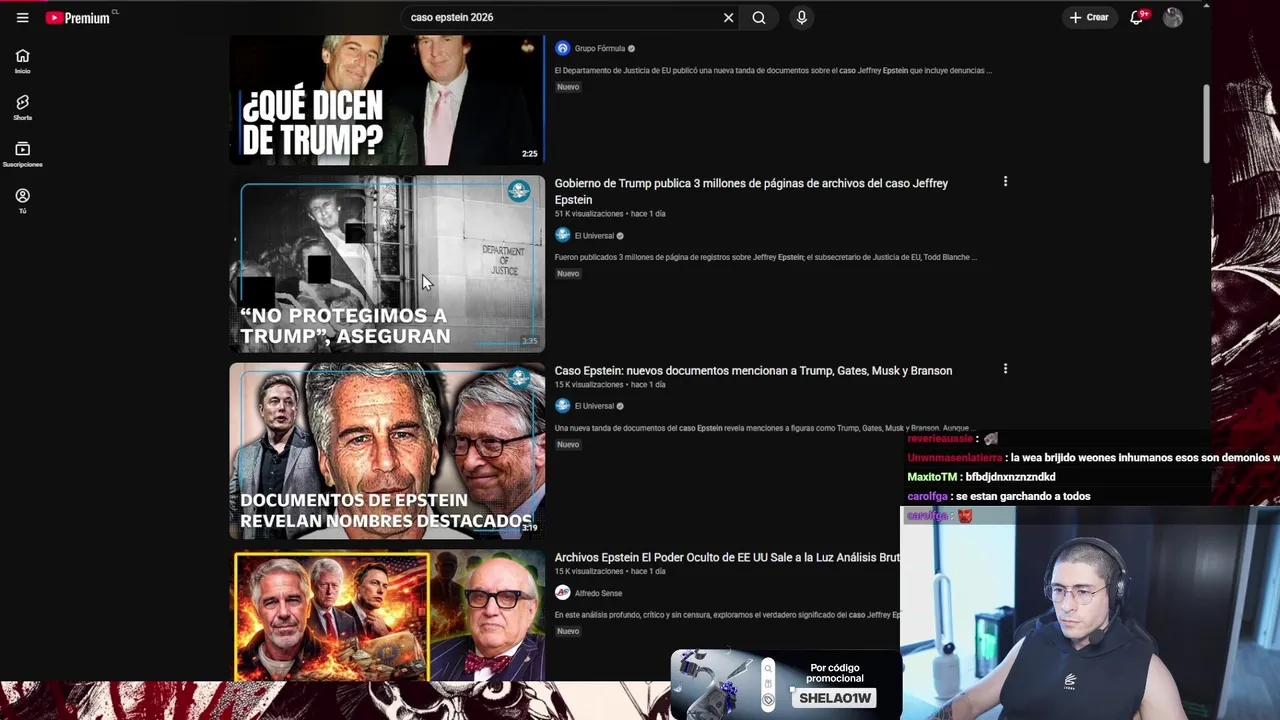
Task: Click description 'El Departamento de Justicia de EU'
Action: click(773, 71)
